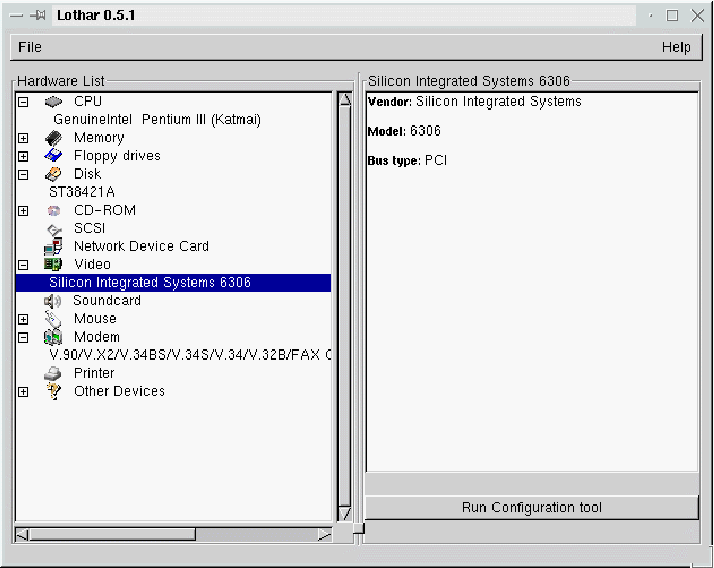Screen dimensions: 714x568
Task: Click the CPU chip icon
Action: [54, 102]
